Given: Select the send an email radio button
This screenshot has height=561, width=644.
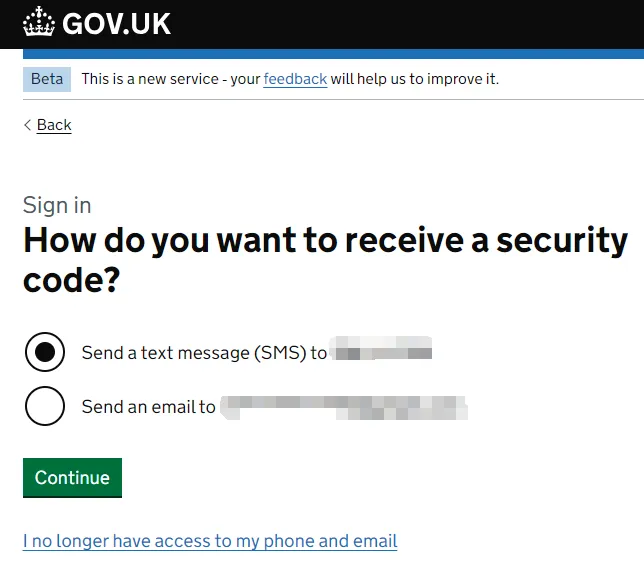Looking at the screenshot, I should [x=45, y=406].
